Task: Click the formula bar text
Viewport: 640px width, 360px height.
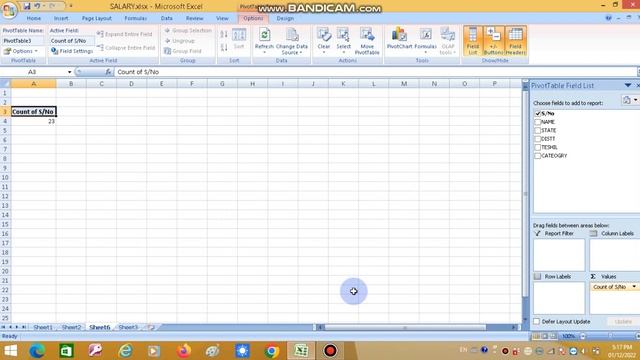Action: click(x=138, y=72)
